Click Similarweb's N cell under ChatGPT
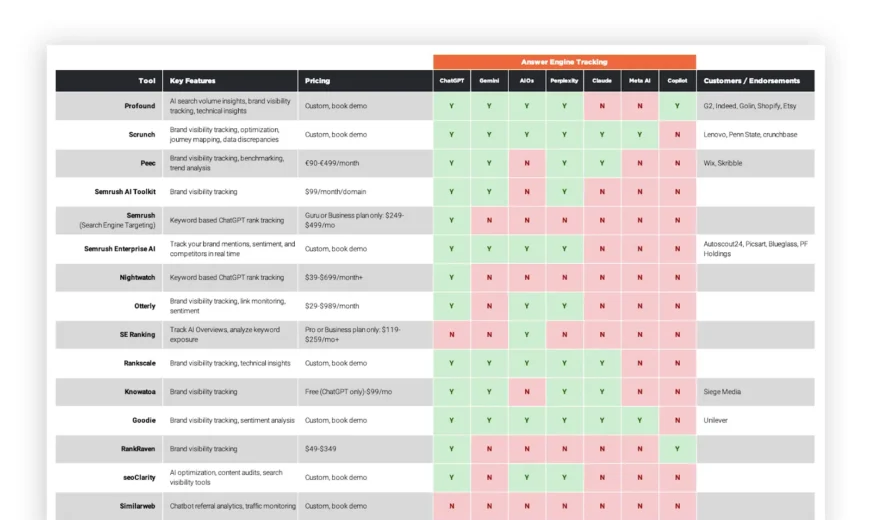The height and width of the screenshot is (520, 870). click(x=452, y=506)
